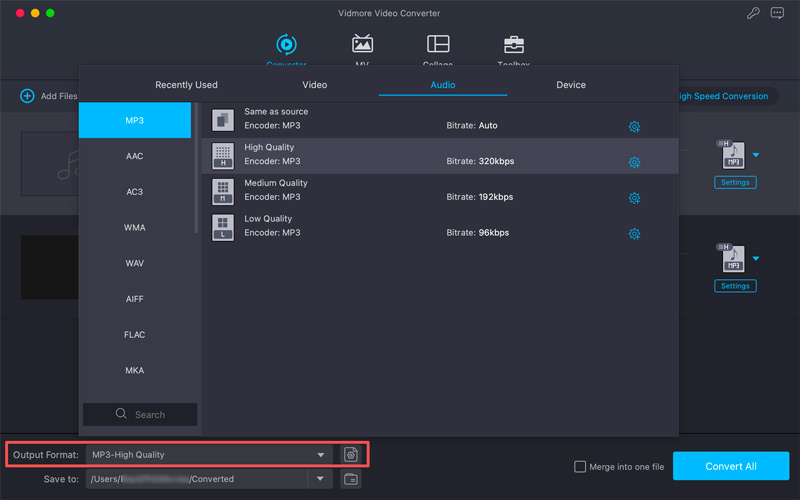Select AIFF in the format list
Image resolution: width=800 pixels, height=500 pixels.
click(x=135, y=299)
